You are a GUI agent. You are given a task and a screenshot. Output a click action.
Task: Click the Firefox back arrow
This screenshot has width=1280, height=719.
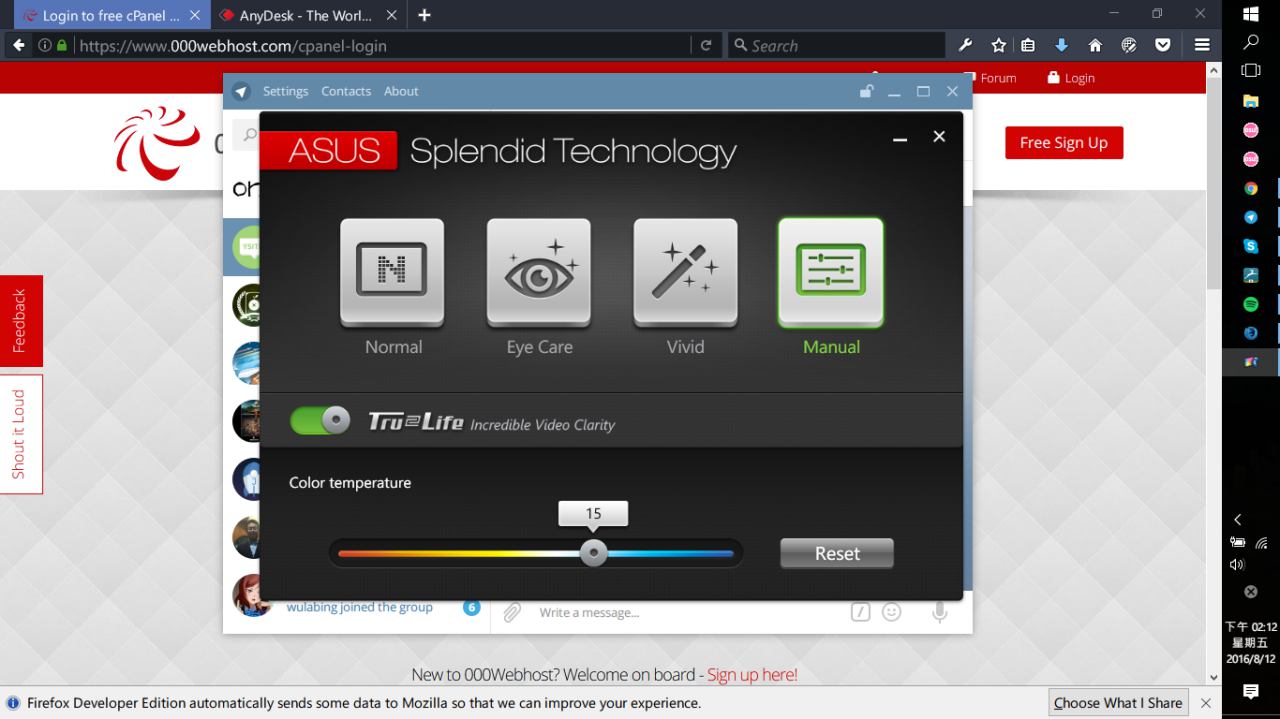[x=19, y=45]
